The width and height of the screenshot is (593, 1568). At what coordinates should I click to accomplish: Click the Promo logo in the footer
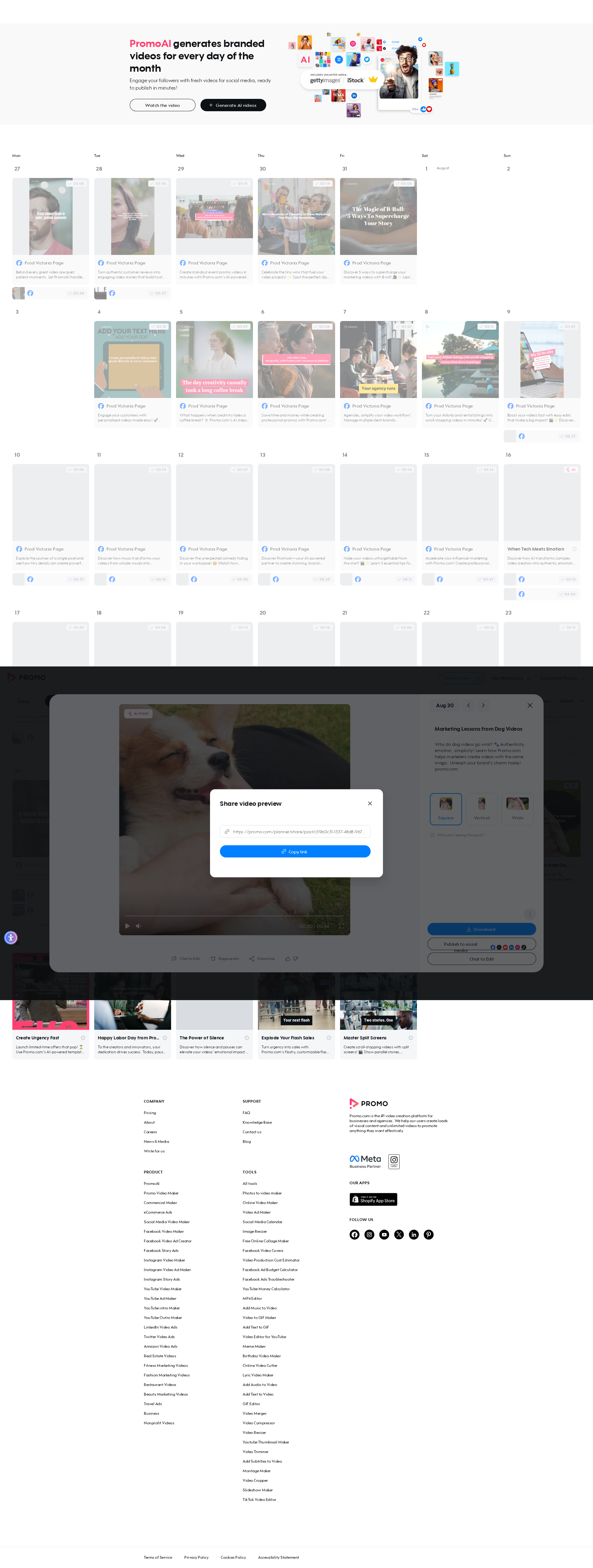(368, 1103)
